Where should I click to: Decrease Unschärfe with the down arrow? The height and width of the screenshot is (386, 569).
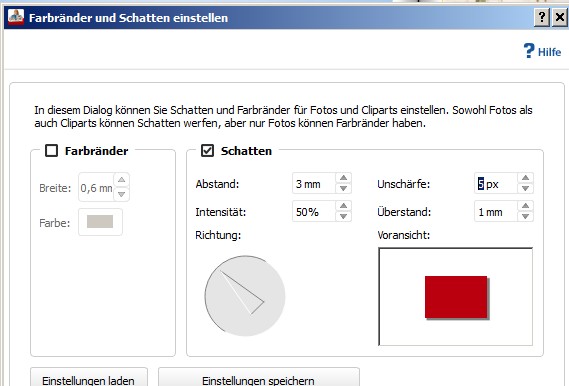(525, 188)
